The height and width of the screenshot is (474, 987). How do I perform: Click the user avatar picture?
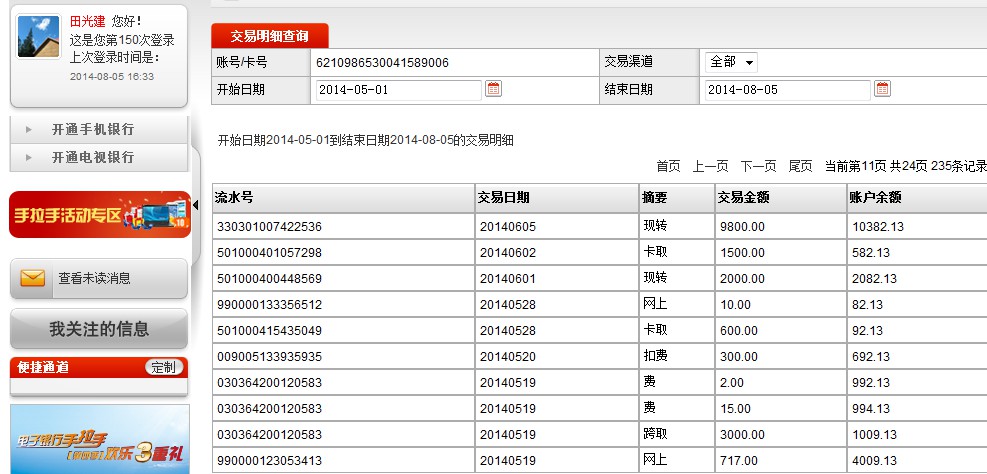click(x=39, y=37)
